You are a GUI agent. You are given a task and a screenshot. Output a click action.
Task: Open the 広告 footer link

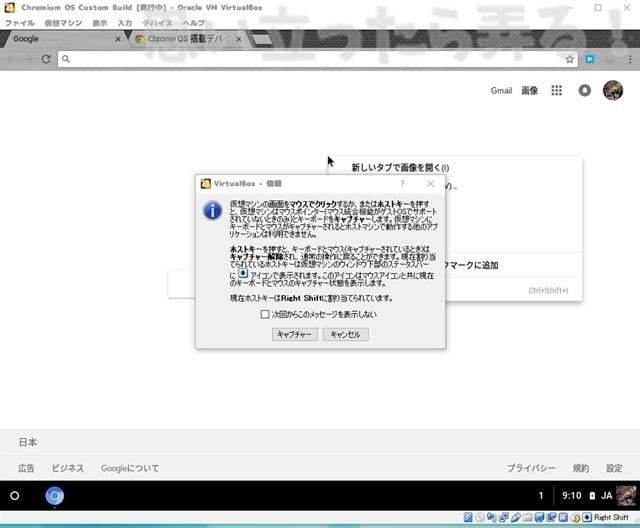point(26,468)
